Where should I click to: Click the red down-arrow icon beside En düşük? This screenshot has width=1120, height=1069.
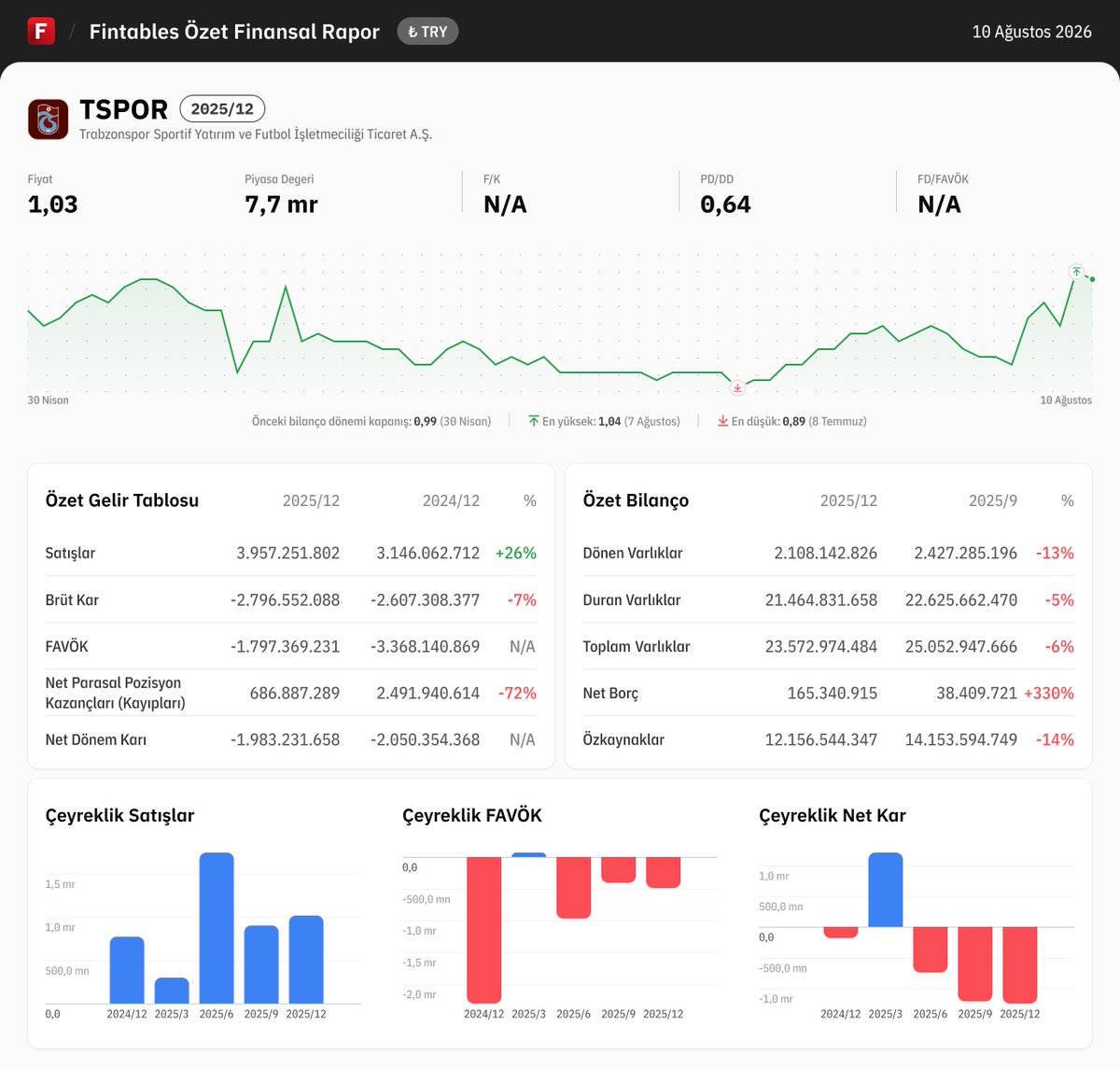(722, 421)
